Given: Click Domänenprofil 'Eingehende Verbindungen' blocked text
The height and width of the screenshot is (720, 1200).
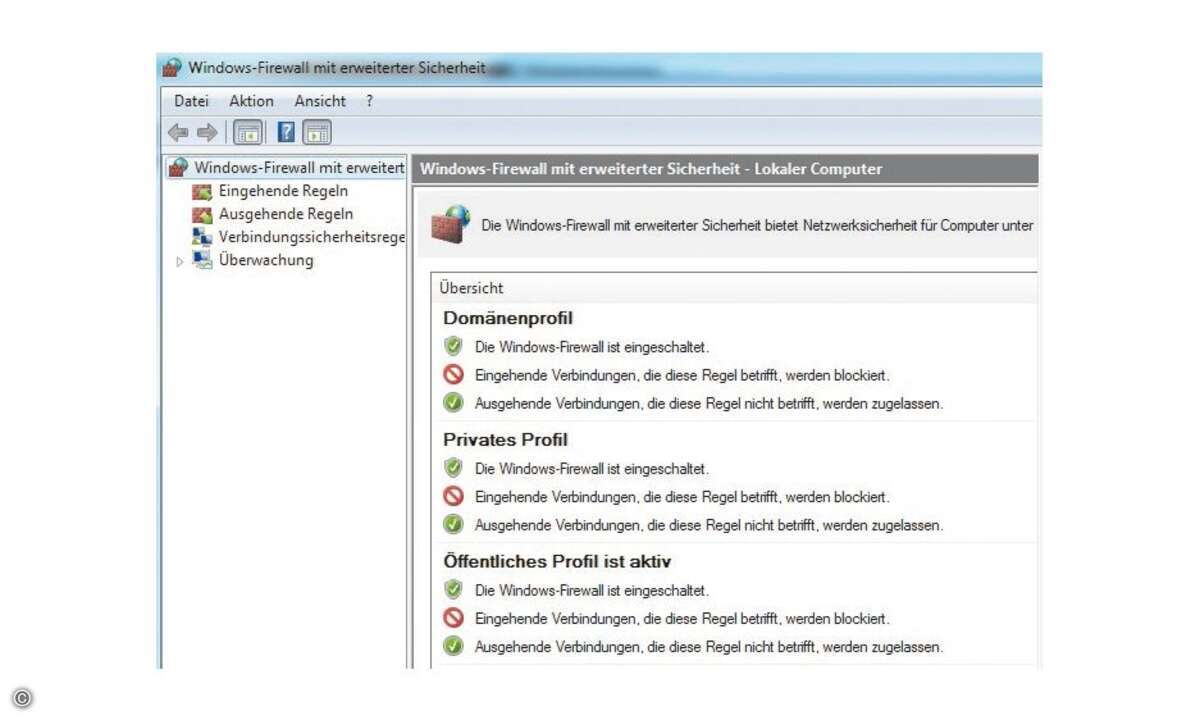Looking at the screenshot, I should pyautogui.click(x=682, y=376).
